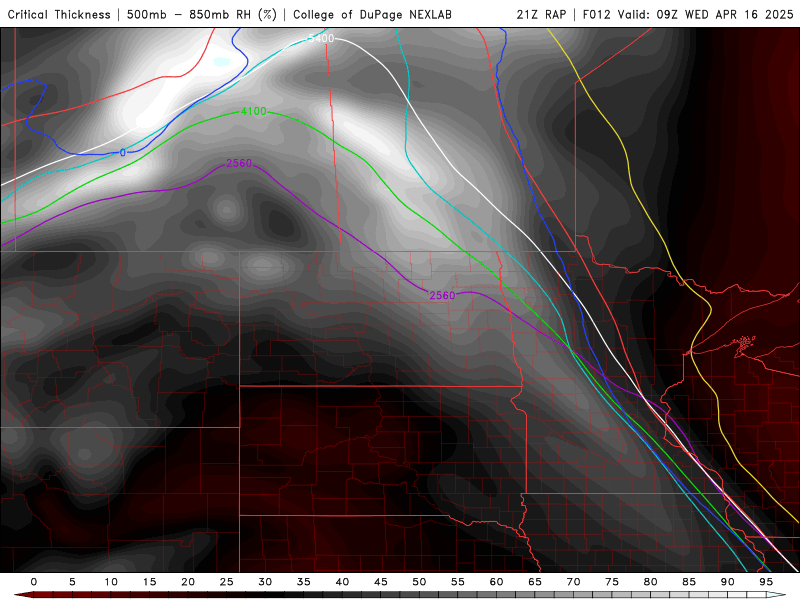Click the color bar tick label 10

coord(111,582)
